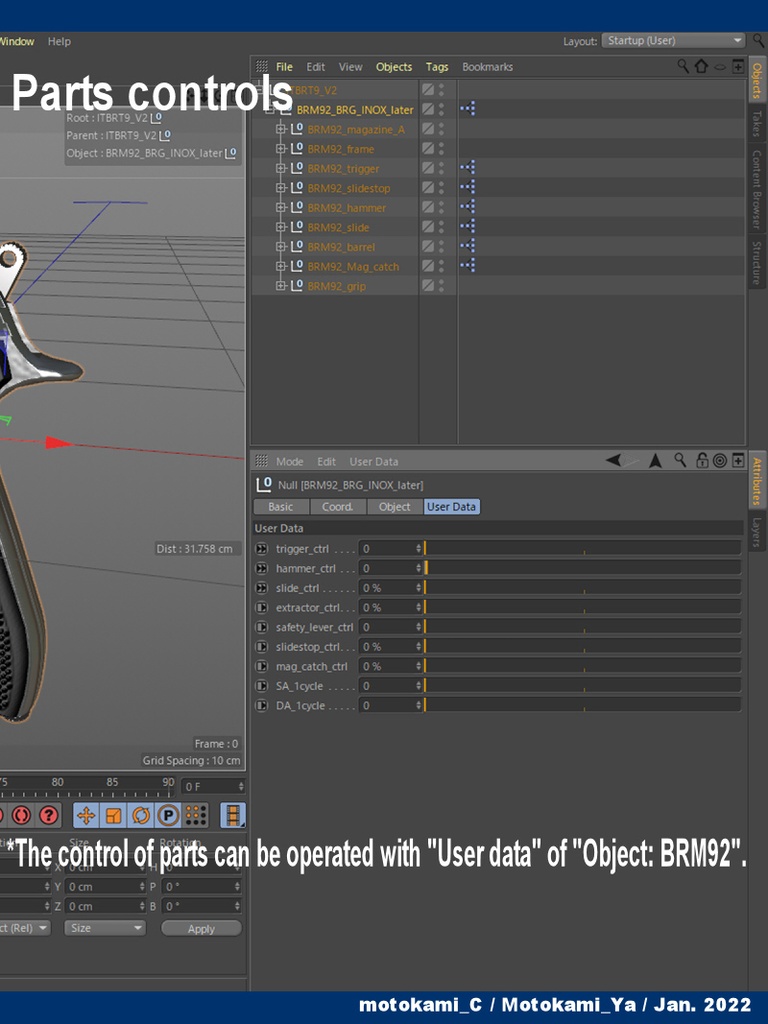Click XPresso tag on BRM92_slide row

coord(468,227)
